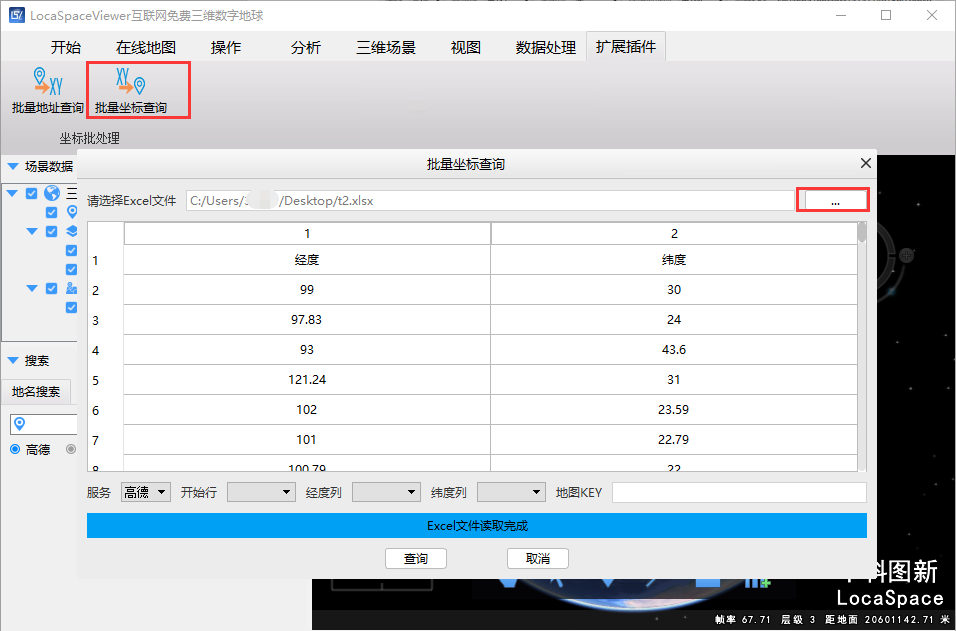Image resolution: width=956 pixels, height=631 pixels.
Task: Switch to the 在线地图 ribbon tab
Action: (x=146, y=48)
